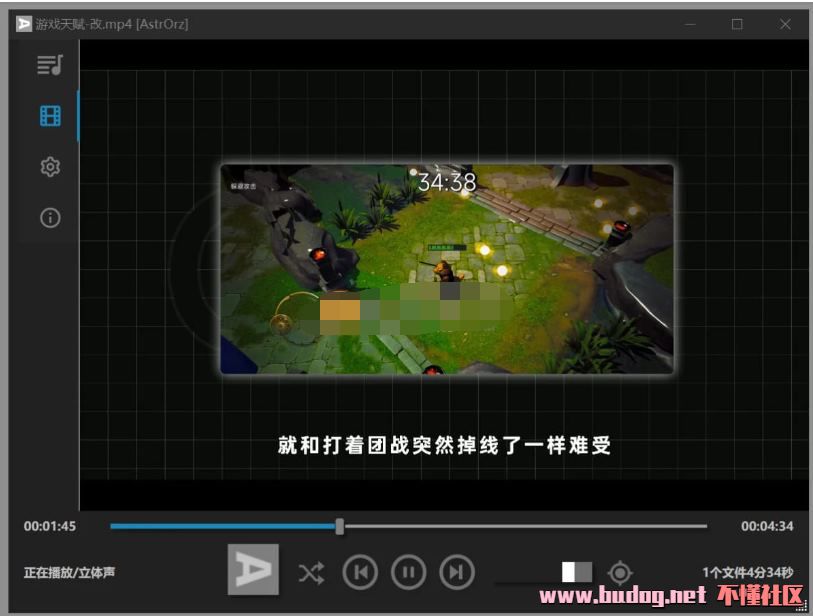
Task: Click the video frame showing gameplay
Action: click(447, 269)
